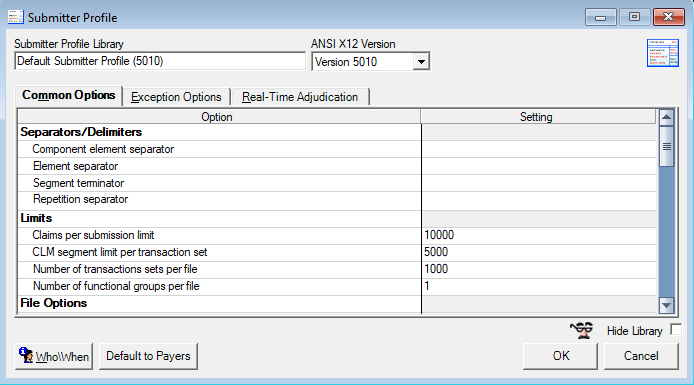Select the Component element separator row label

tap(103, 149)
